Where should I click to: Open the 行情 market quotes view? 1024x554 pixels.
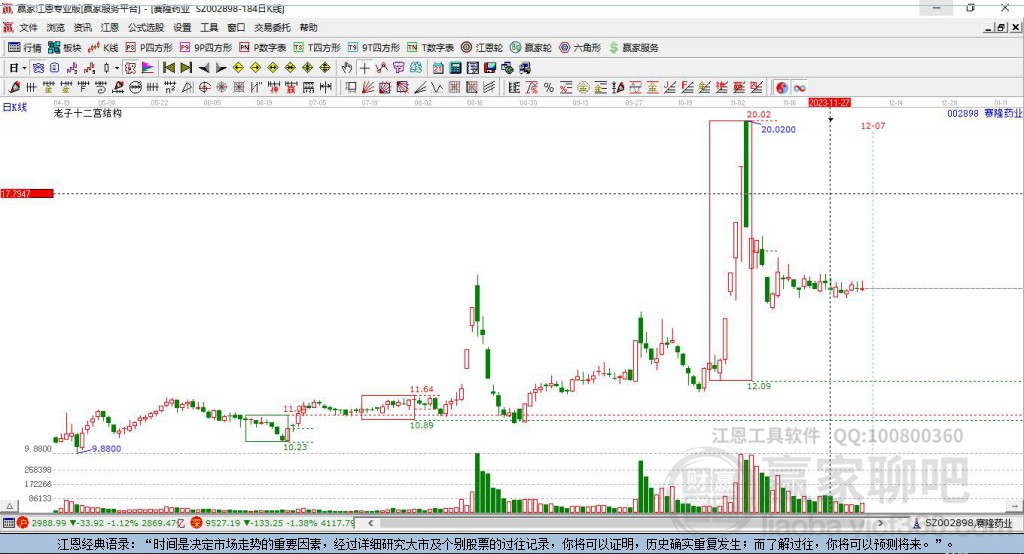coord(24,48)
